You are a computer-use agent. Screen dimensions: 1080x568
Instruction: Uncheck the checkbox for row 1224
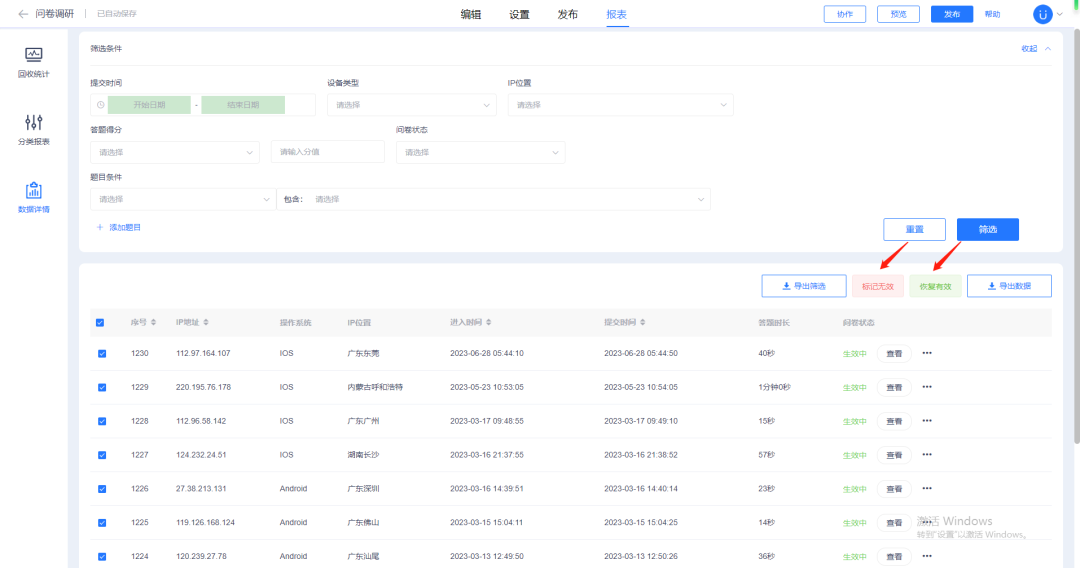point(102,556)
